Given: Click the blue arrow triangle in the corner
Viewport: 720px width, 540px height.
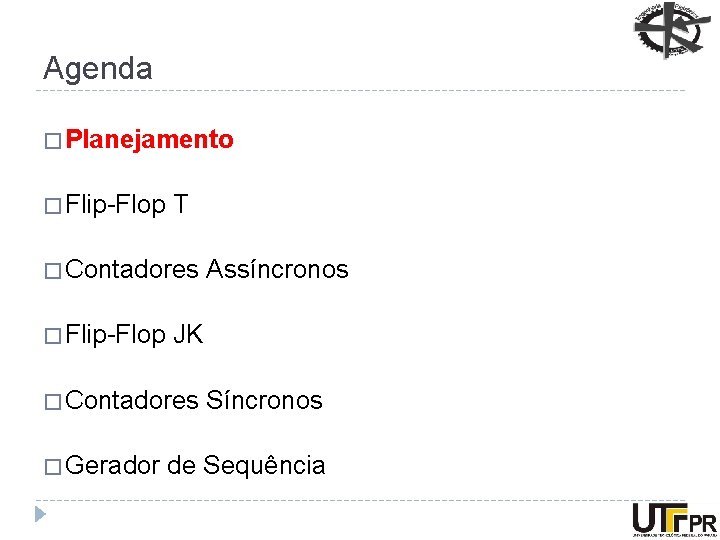Looking at the screenshot, I should click(x=39, y=516).
